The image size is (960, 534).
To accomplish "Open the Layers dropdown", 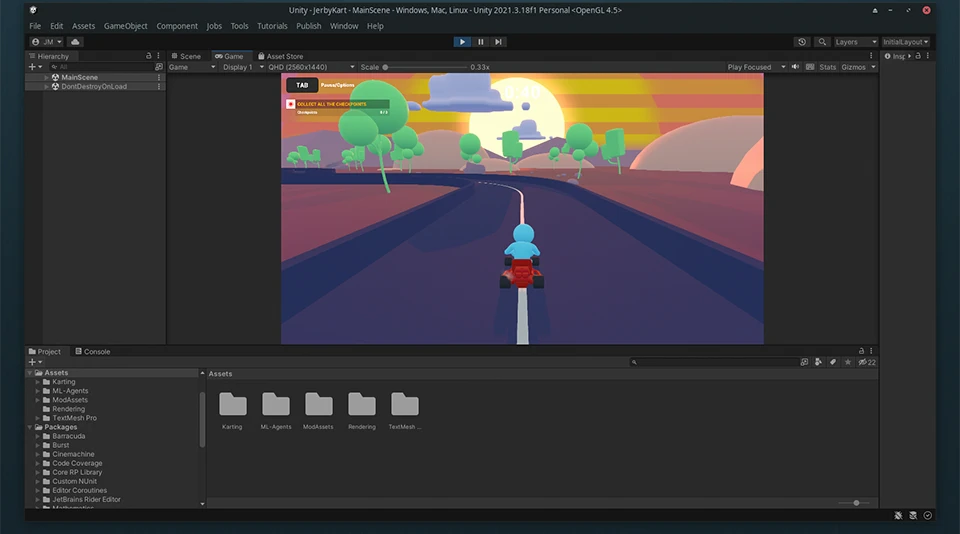I will point(855,42).
